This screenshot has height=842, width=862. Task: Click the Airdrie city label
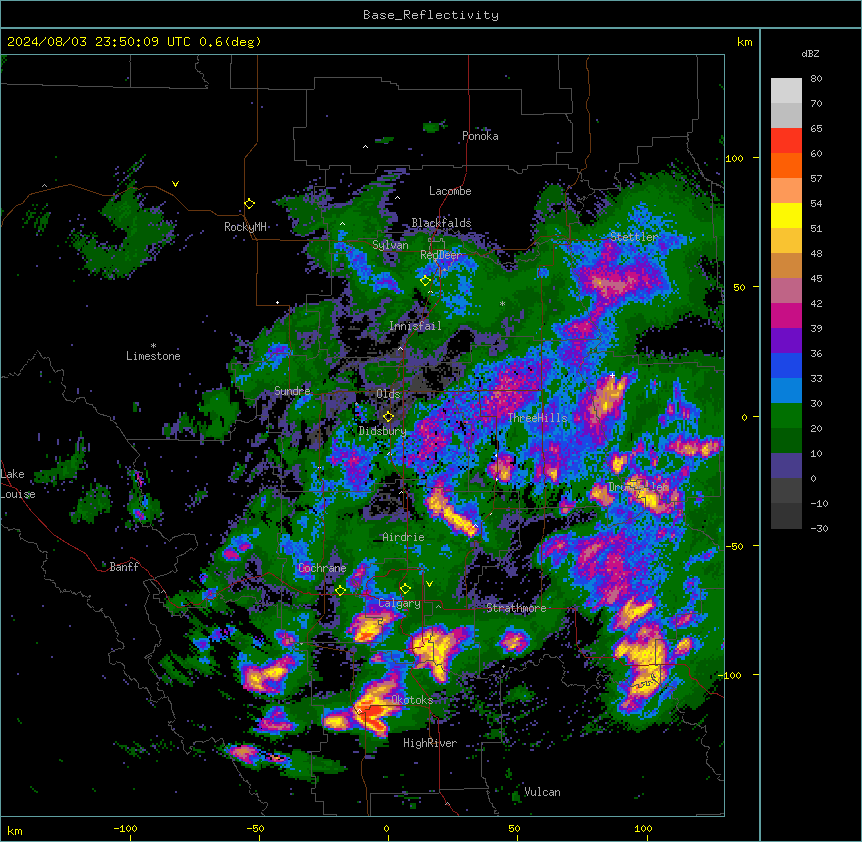(x=403, y=537)
